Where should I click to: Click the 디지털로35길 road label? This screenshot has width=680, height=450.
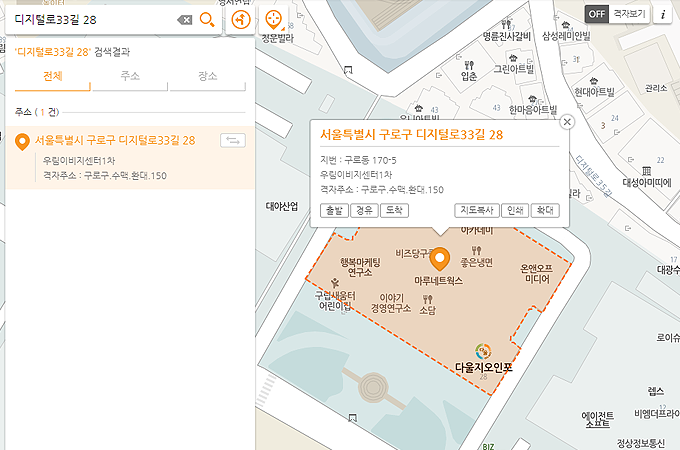pyautogui.click(x=594, y=176)
